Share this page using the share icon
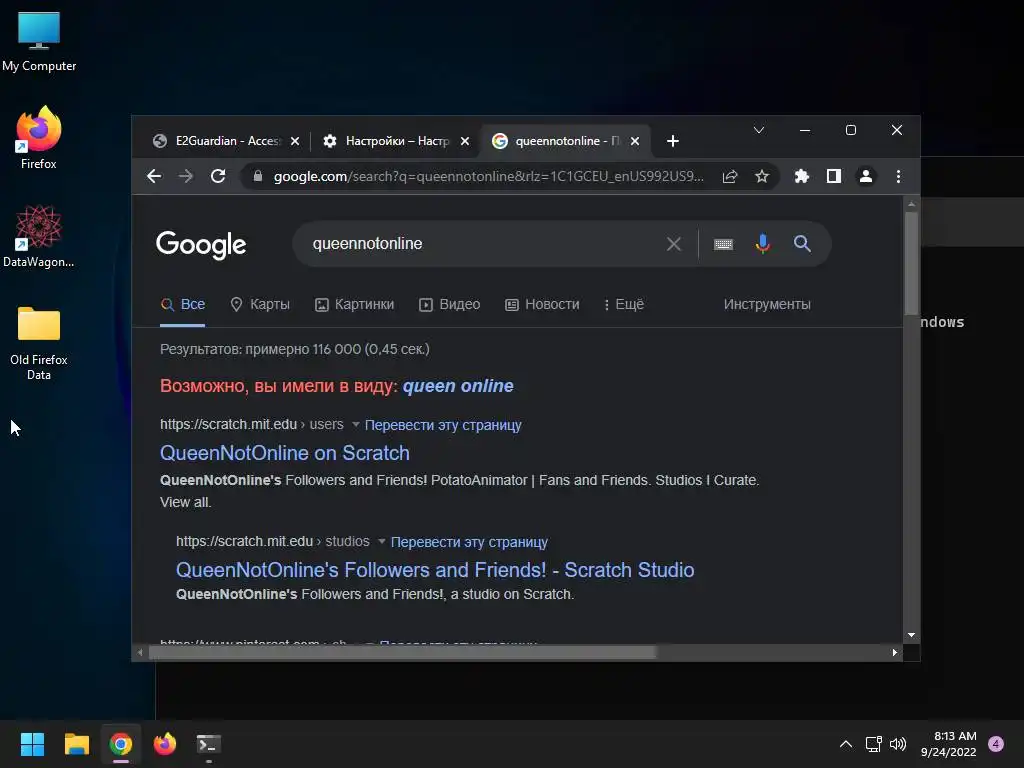 click(x=730, y=176)
